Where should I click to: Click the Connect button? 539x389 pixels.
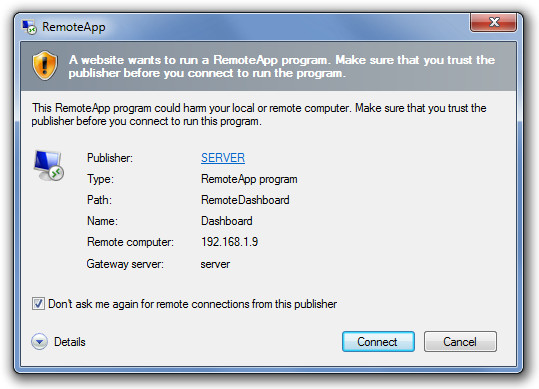(x=378, y=342)
